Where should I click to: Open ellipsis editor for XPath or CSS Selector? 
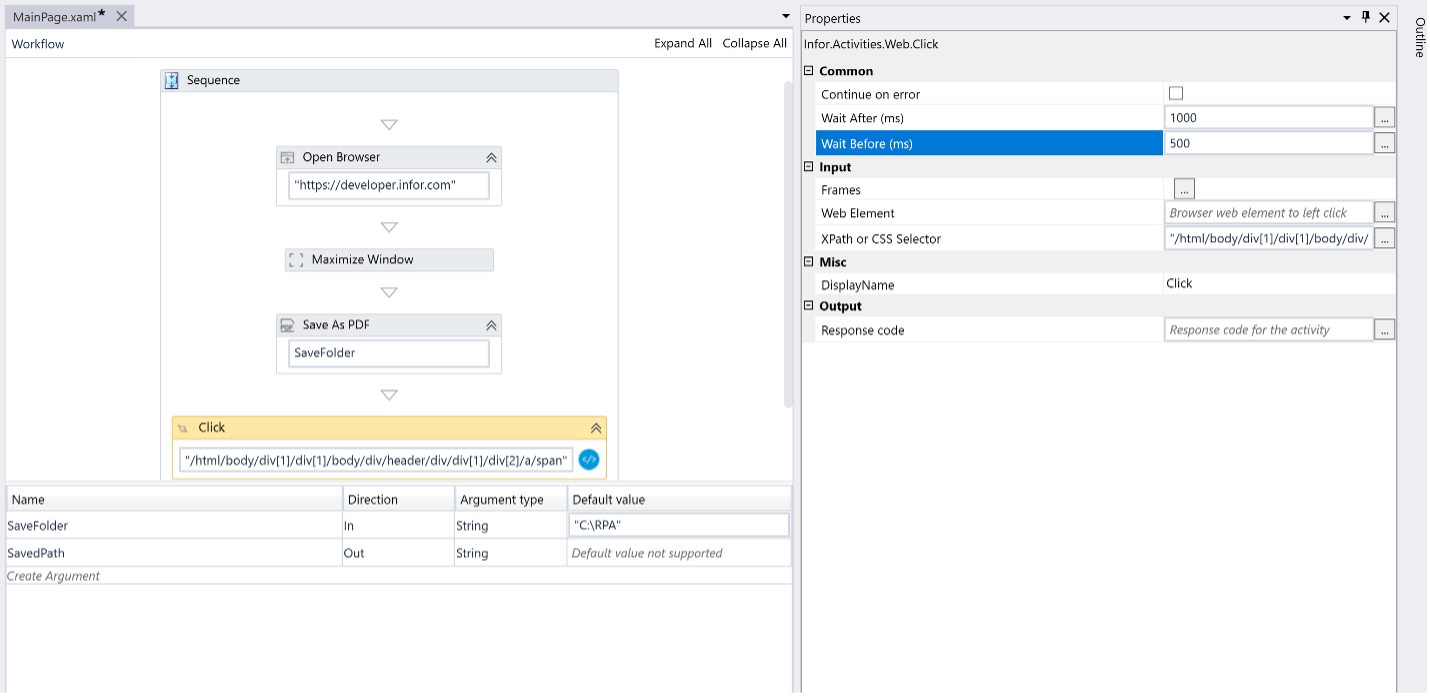pyautogui.click(x=1384, y=239)
